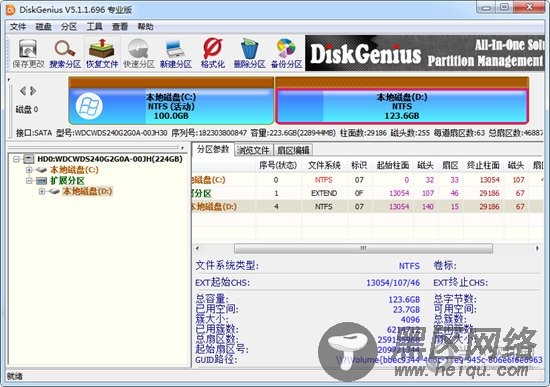Go to next disk with right arrow

(33, 91)
